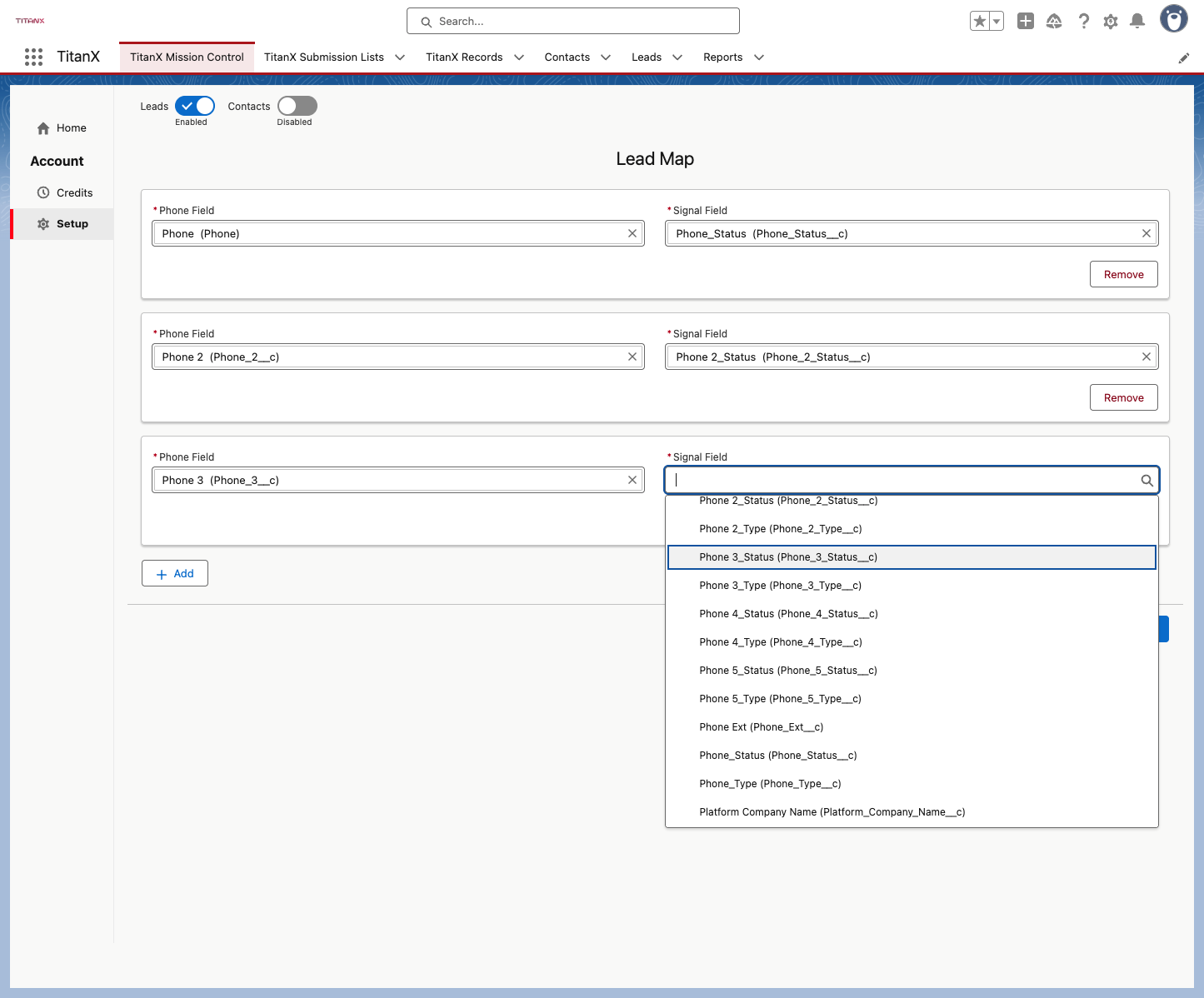The height and width of the screenshot is (998, 1204).
Task: Select Phone 4_Status (Phone_4_Status__c) option
Action: tap(912, 614)
